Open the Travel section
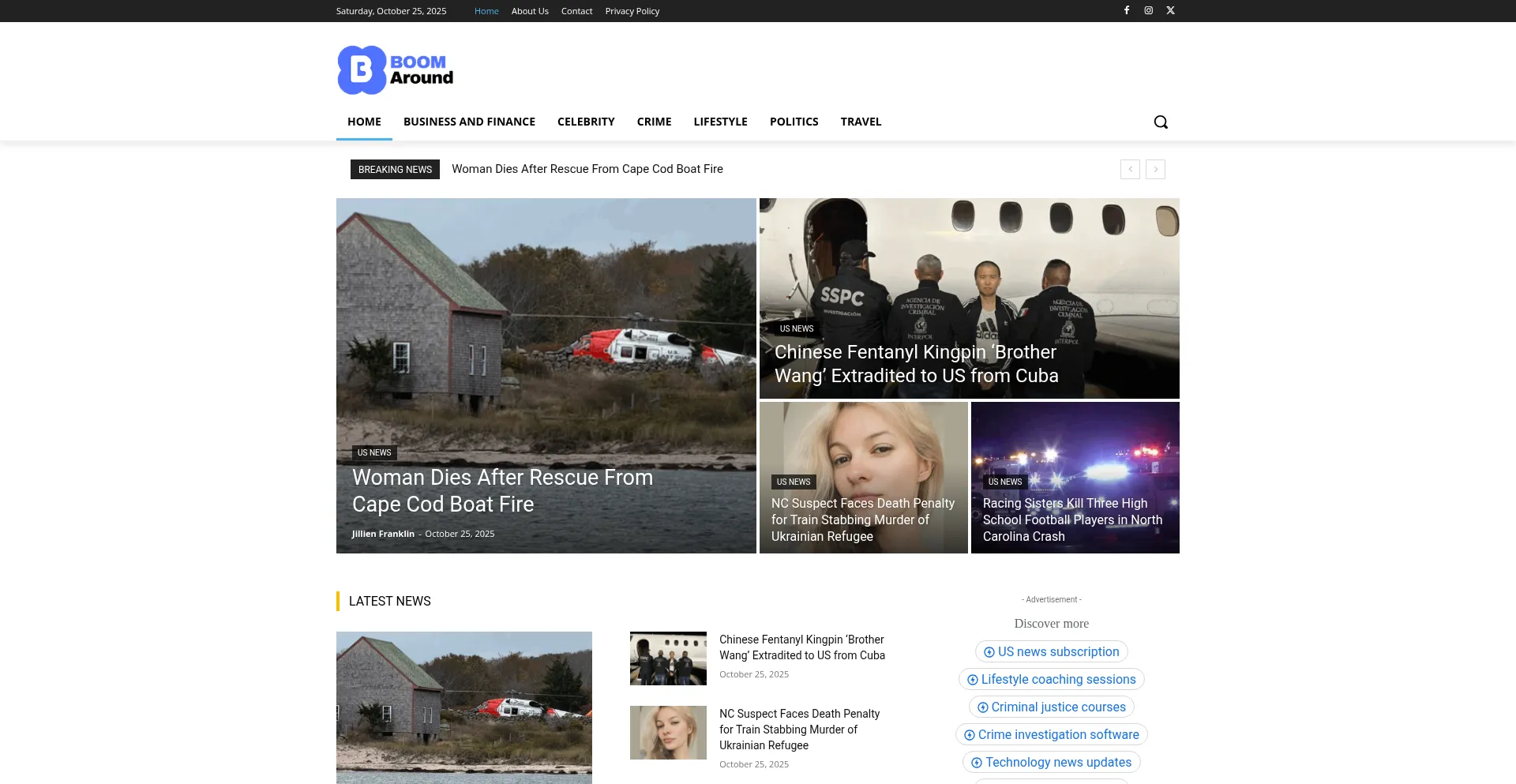 (x=861, y=122)
